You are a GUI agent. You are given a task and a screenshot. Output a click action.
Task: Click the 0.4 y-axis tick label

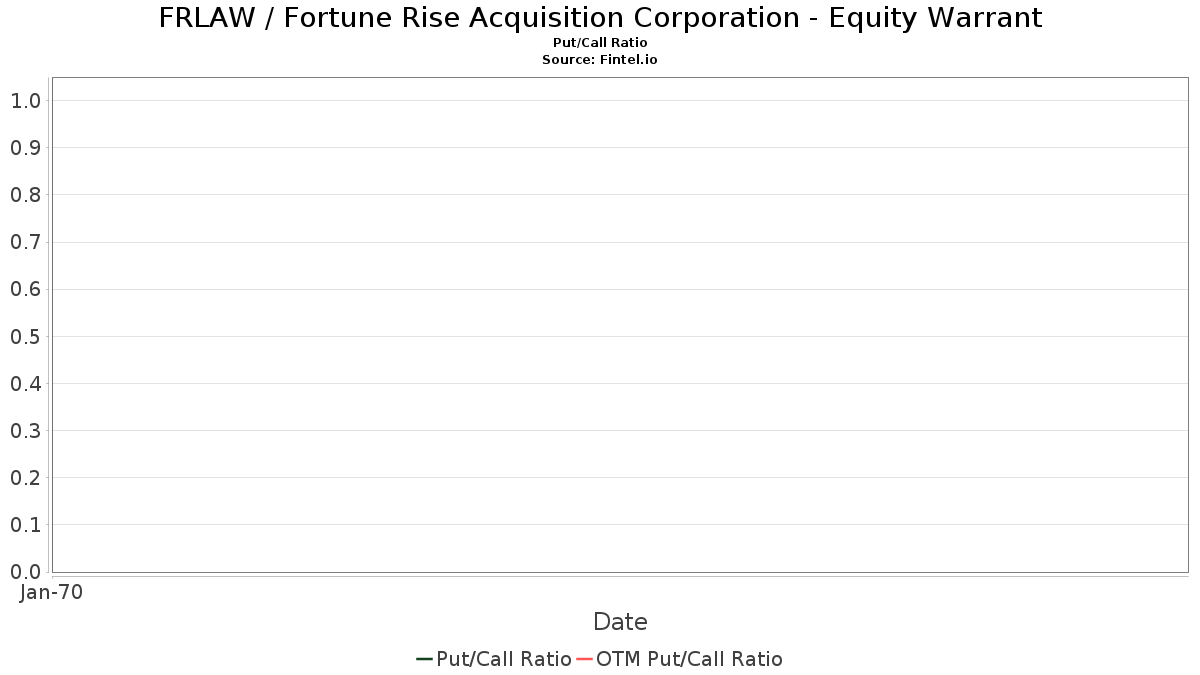25,383
